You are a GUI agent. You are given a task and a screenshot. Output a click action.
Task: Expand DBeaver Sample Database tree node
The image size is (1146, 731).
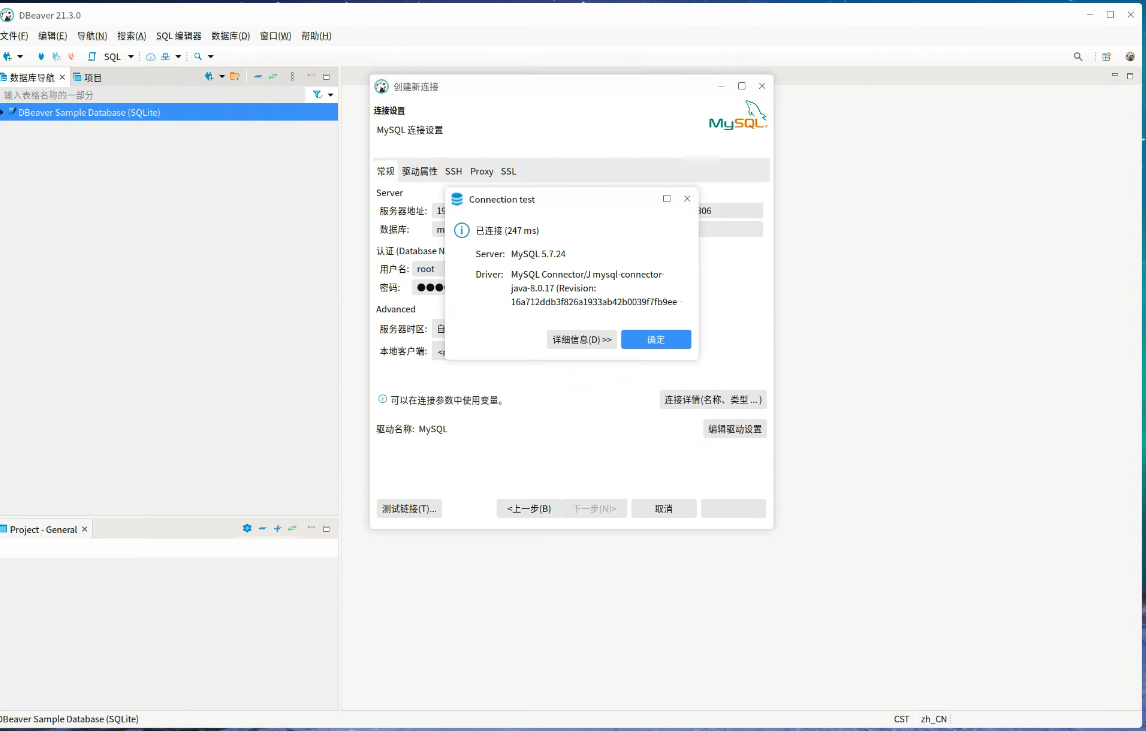pyautogui.click(x=2, y=112)
